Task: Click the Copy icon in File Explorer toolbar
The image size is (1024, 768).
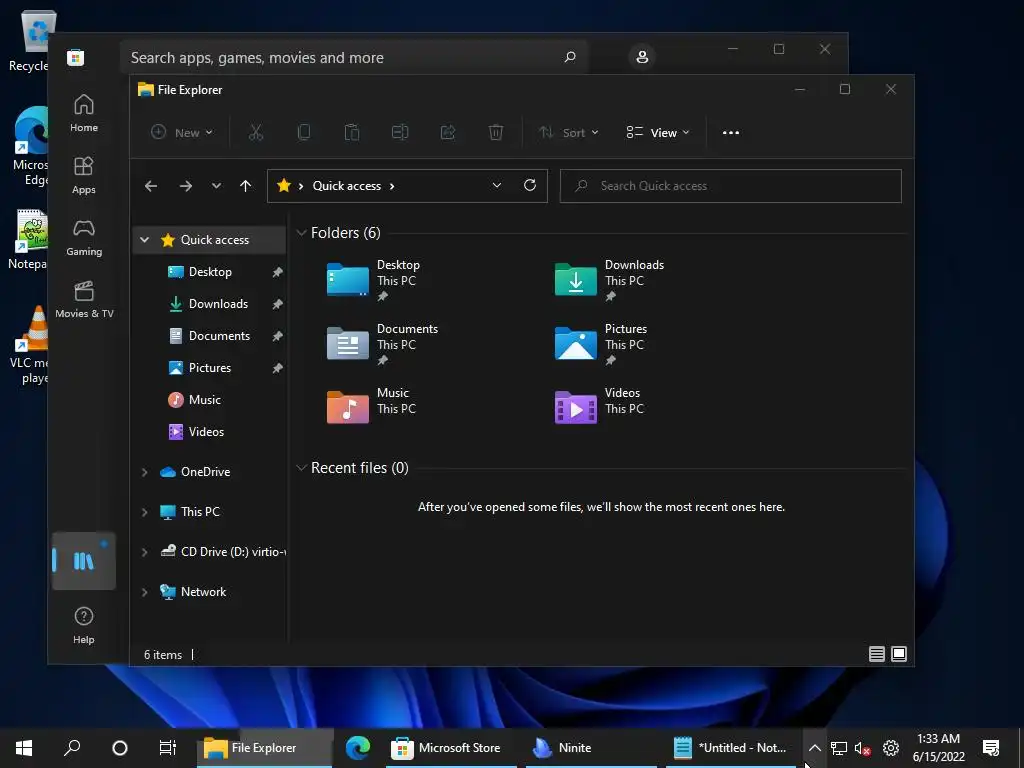Action: coord(304,133)
